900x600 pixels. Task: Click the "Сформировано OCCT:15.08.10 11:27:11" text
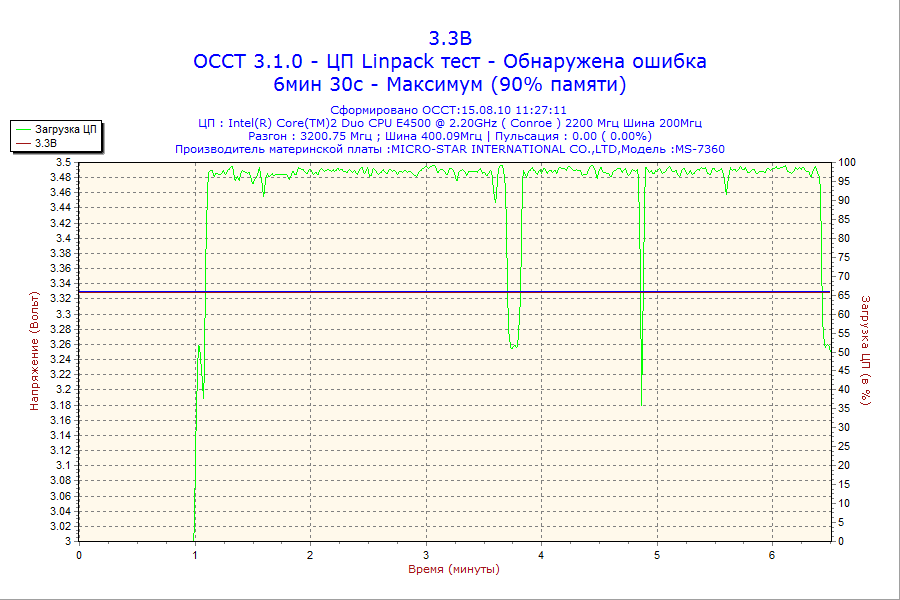point(448,110)
